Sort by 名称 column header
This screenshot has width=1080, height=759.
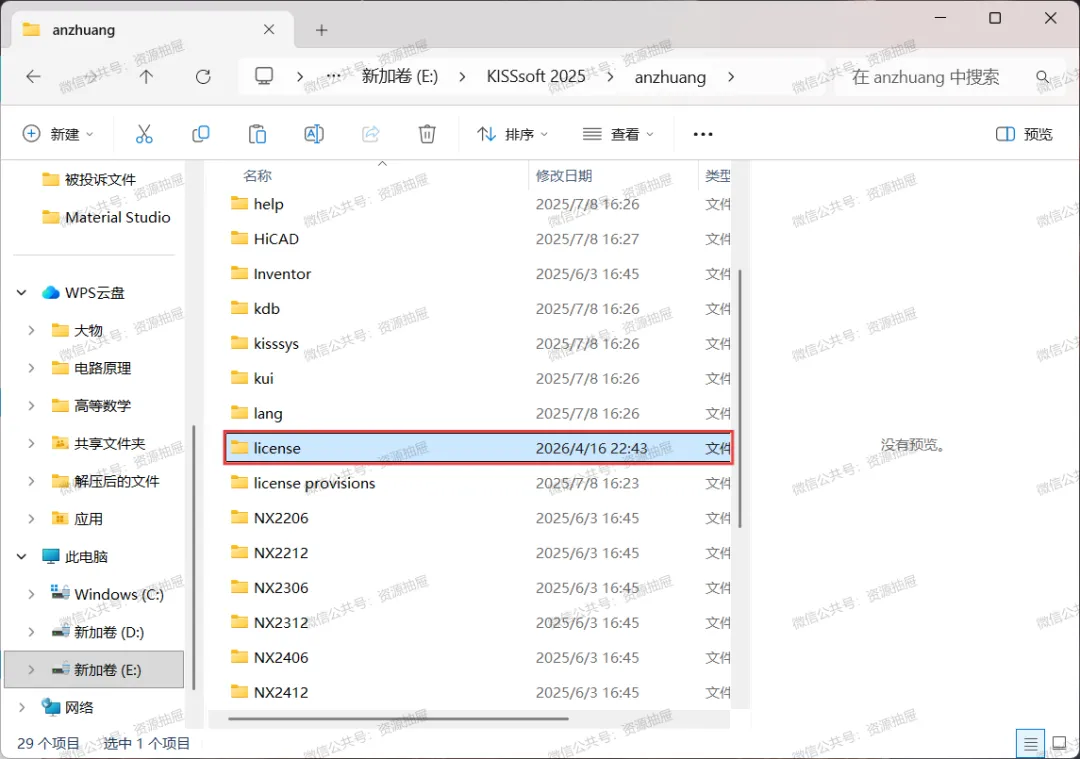click(x=258, y=176)
